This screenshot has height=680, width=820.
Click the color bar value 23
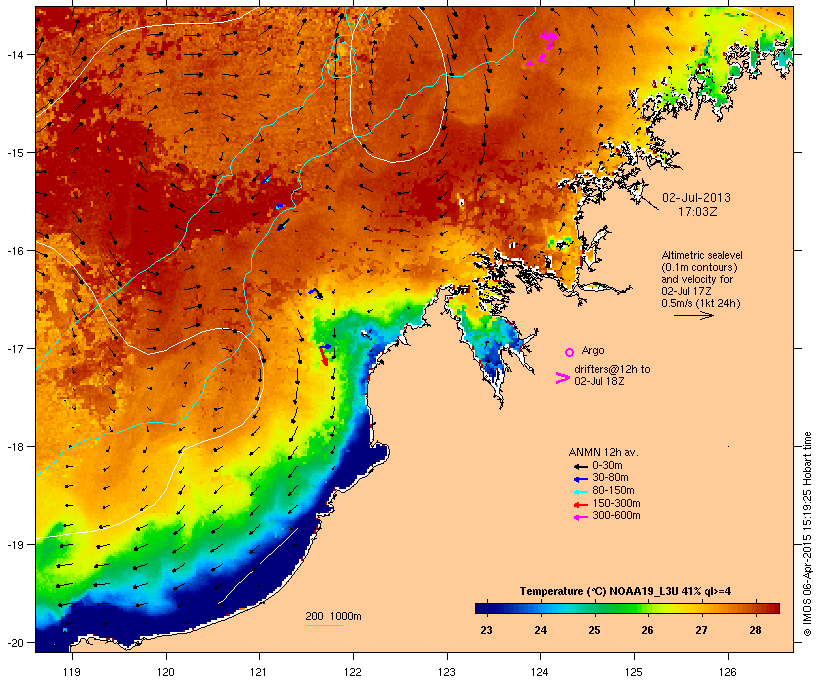[x=486, y=630]
